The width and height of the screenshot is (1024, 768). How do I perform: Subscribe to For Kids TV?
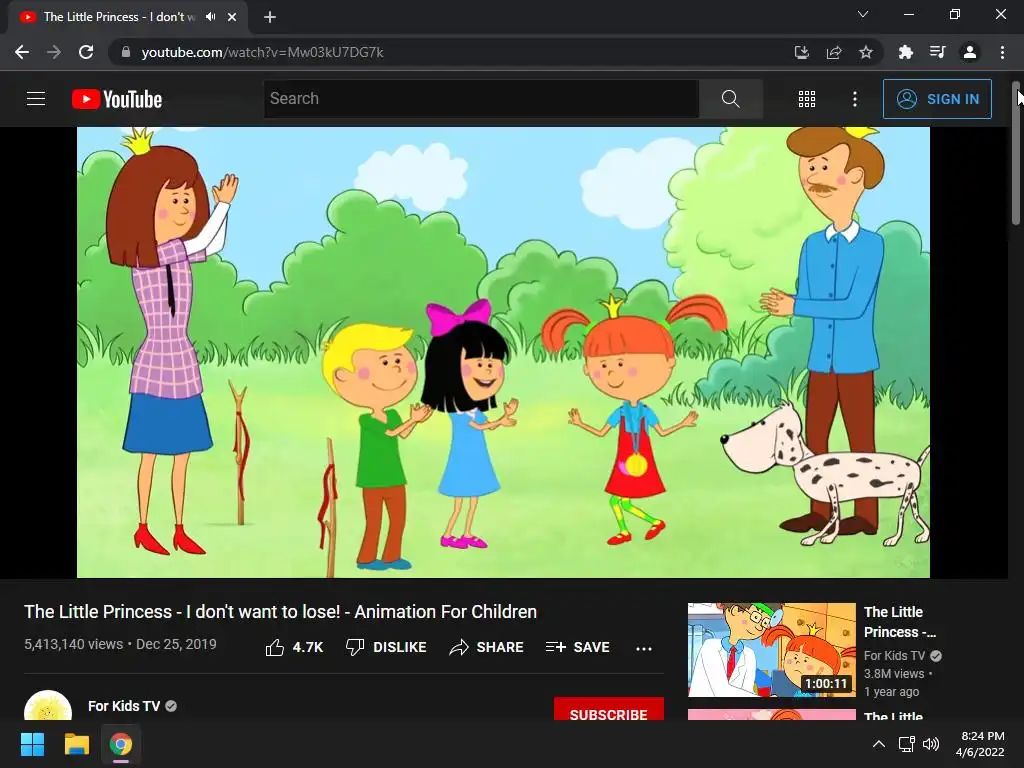tap(609, 711)
